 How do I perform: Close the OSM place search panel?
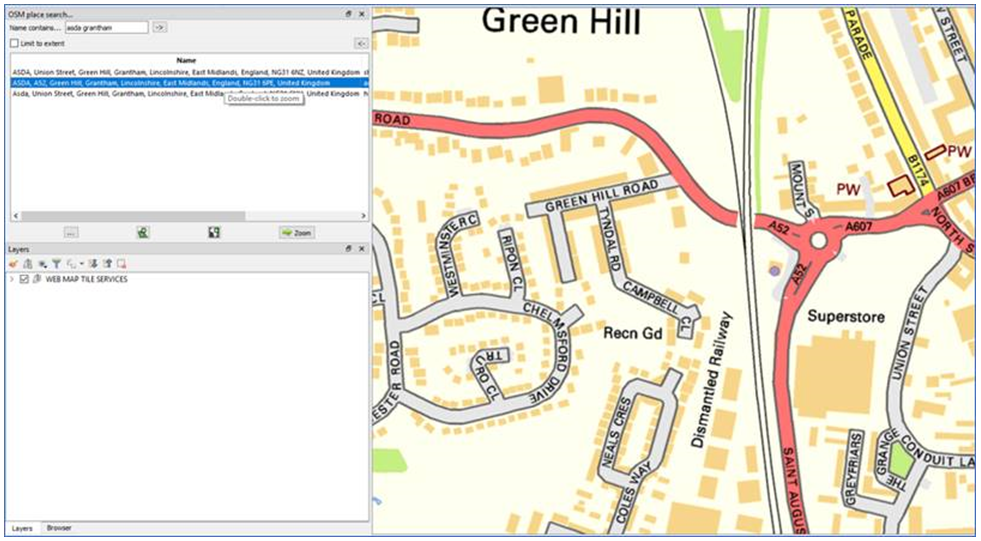(362, 14)
